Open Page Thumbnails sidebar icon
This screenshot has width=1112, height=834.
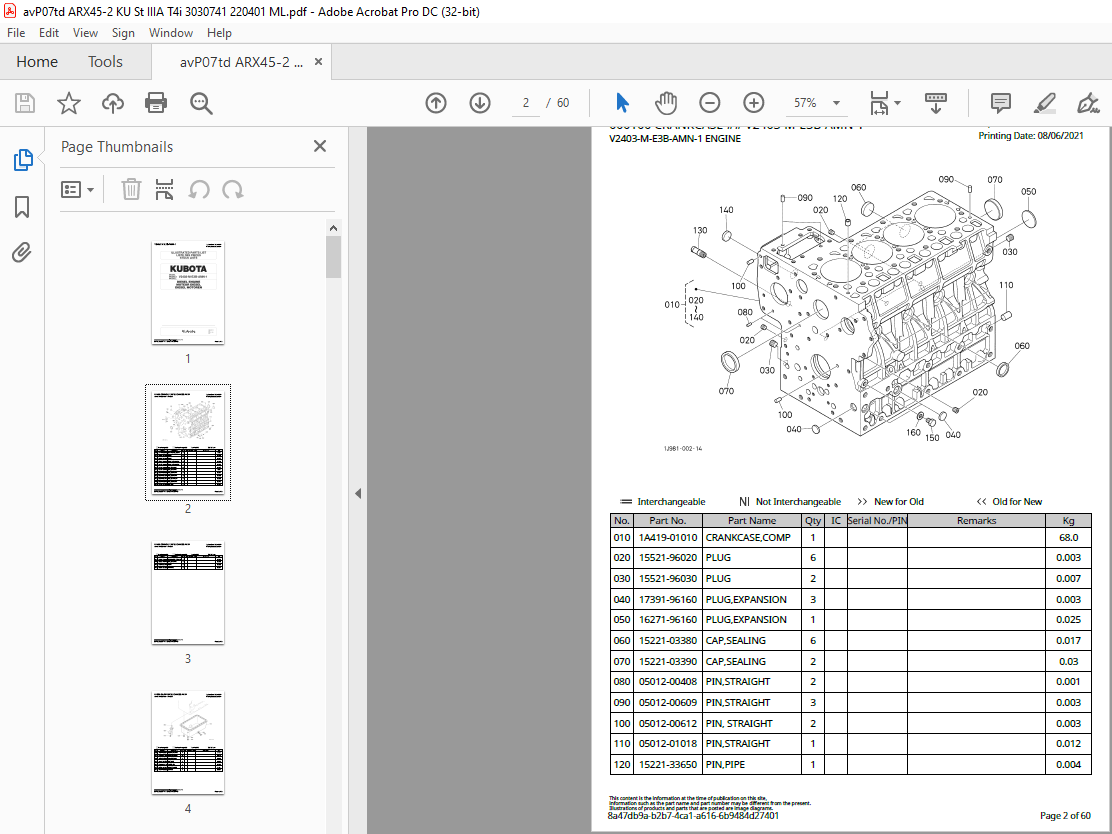click(x=23, y=160)
